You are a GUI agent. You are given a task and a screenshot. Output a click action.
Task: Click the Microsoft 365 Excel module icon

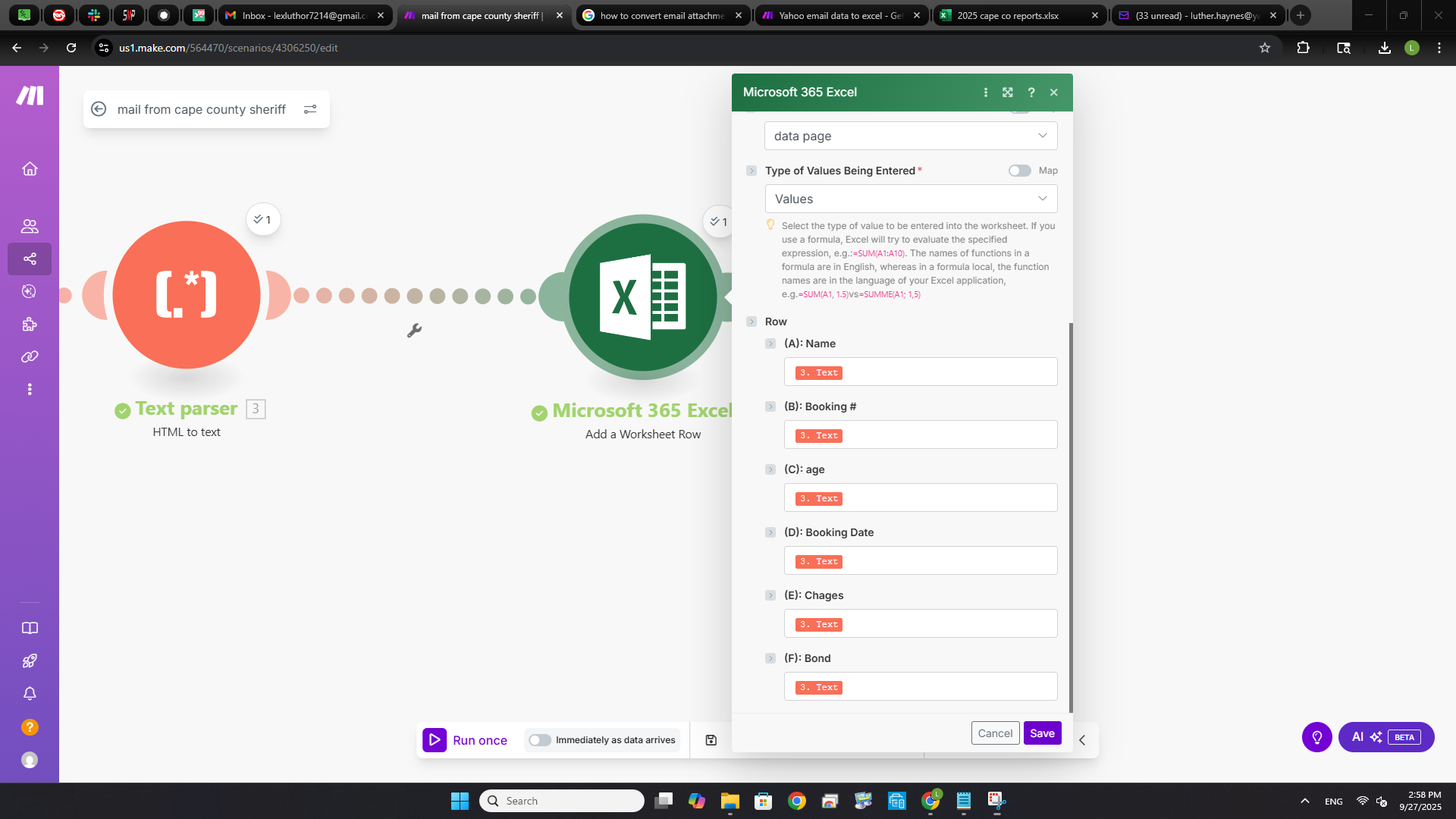[642, 297]
